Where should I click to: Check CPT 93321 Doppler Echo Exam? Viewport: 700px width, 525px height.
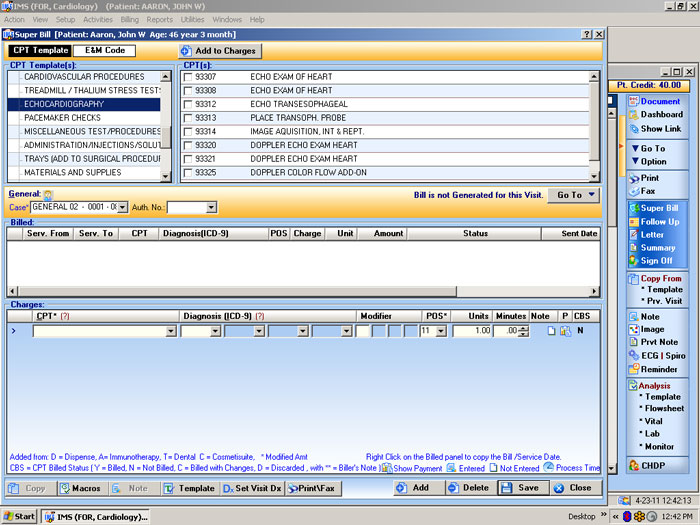click(188, 159)
